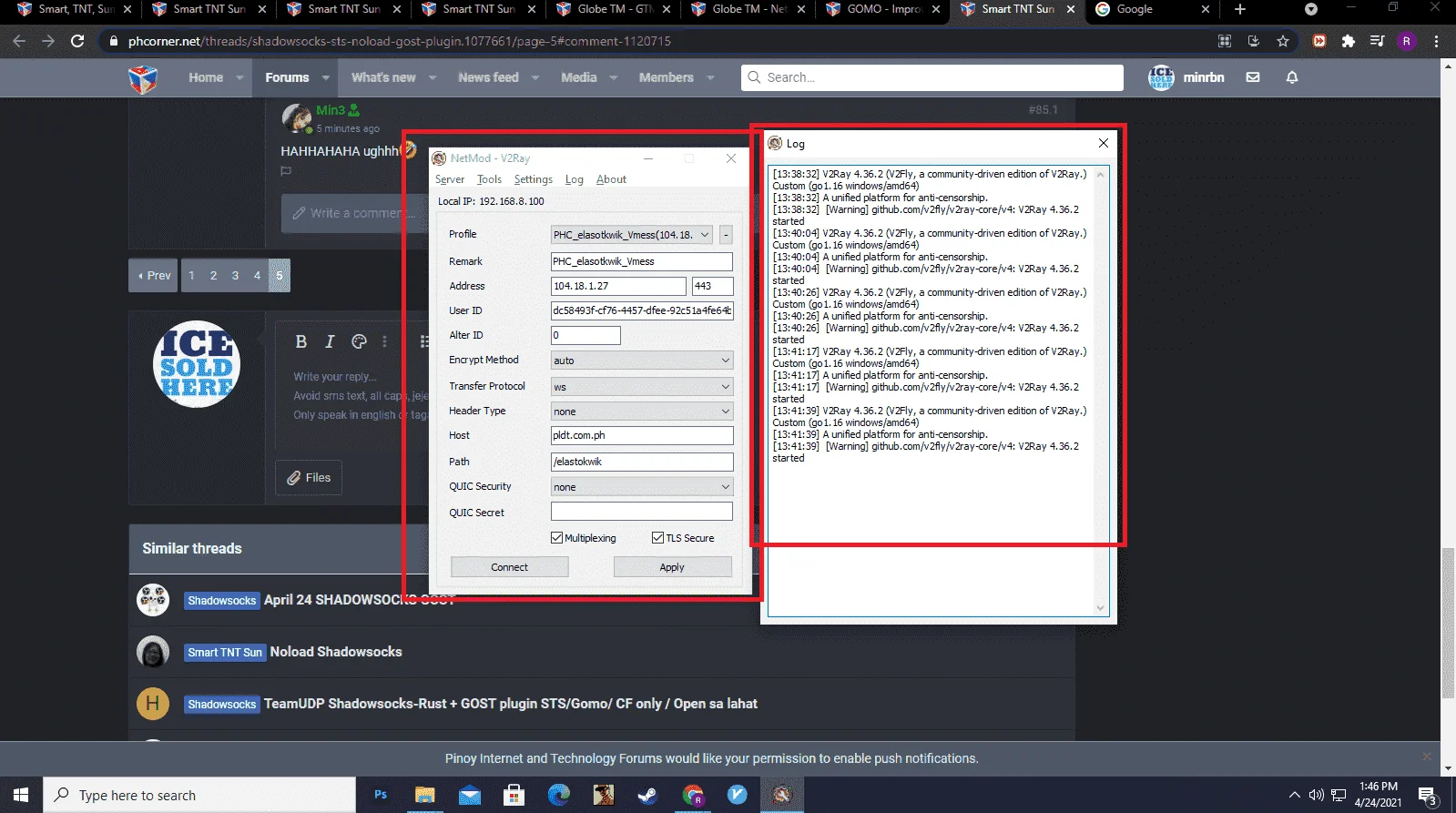Viewport: 1456px width, 813px height.
Task: Open File Explorer from the taskbar
Action: point(424,795)
